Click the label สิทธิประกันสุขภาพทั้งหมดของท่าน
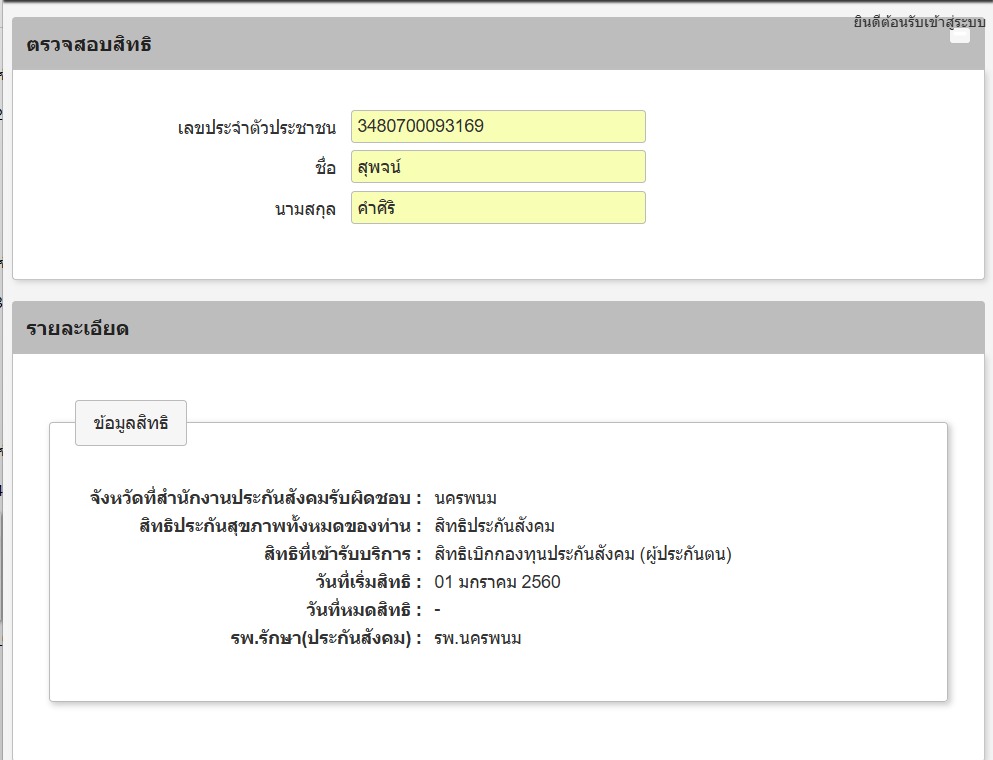Viewport: 993px width, 760px height. click(281, 526)
